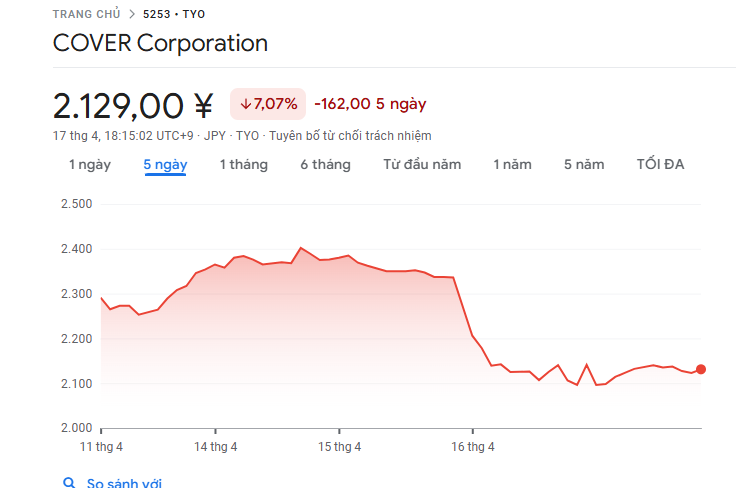Click the So sánh với compare field
The height and width of the screenshot is (488, 736).
124,483
